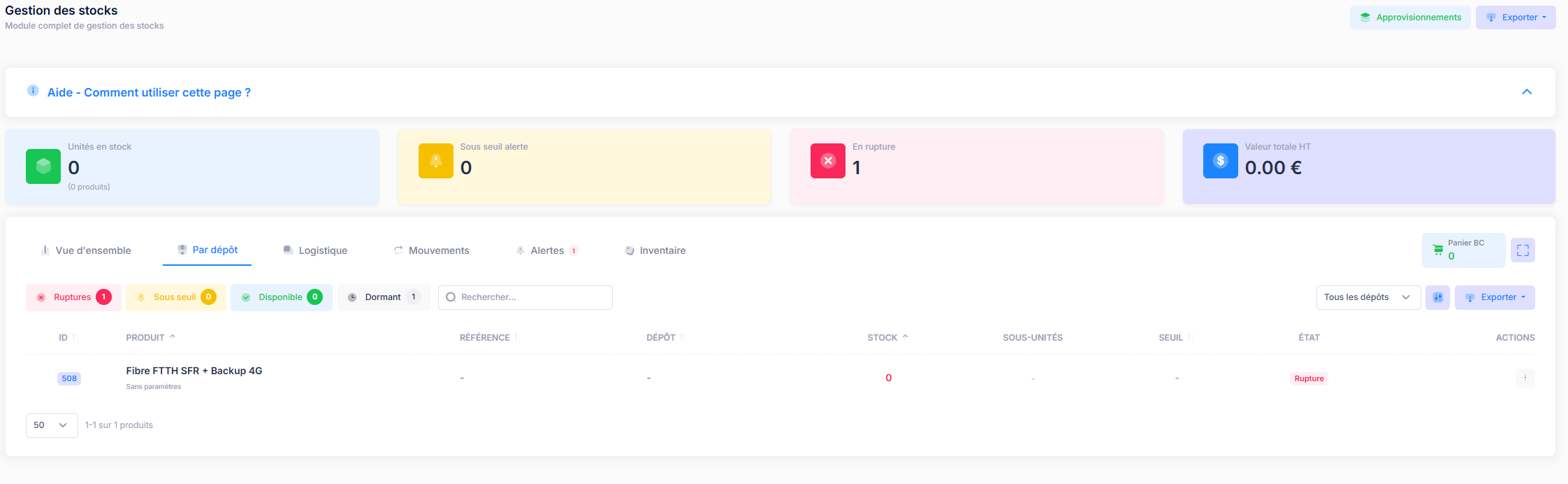The image size is (1568, 484).
Task: Click 'Sans paramètres' subtitle text
Action: 154,387
